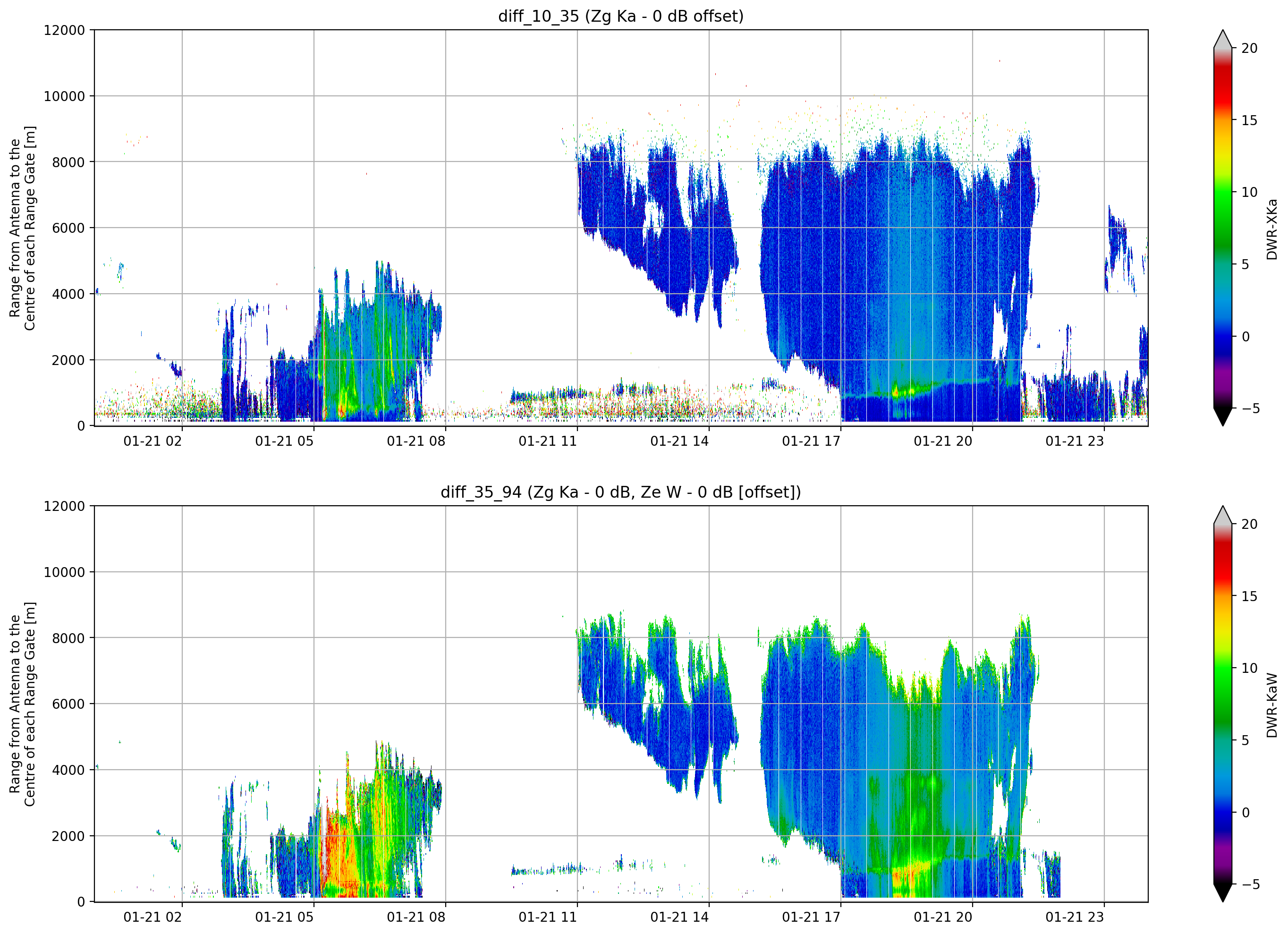Click x-tick "01-21 23" under diff_10_35 plot
This screenshot has height=934, width=1288.
(1075, 441)
